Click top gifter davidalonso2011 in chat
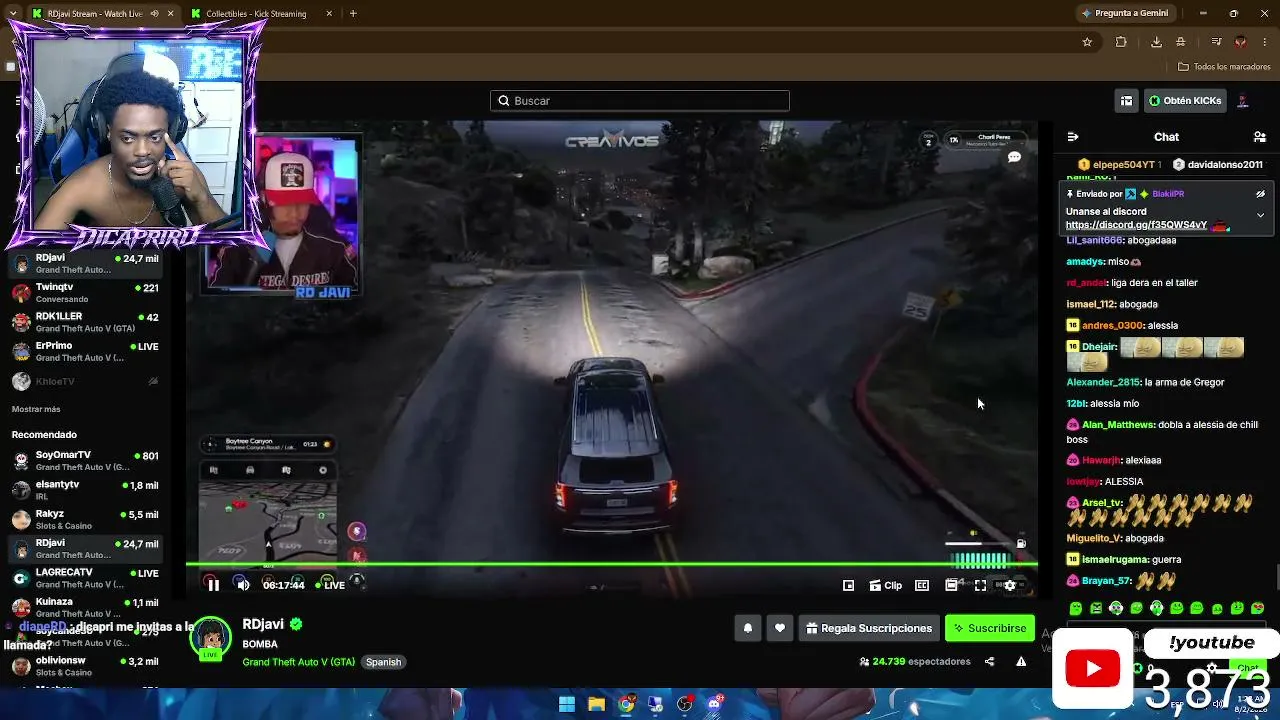Screen dimensions: 1280x720 (x=1224, y=164)
